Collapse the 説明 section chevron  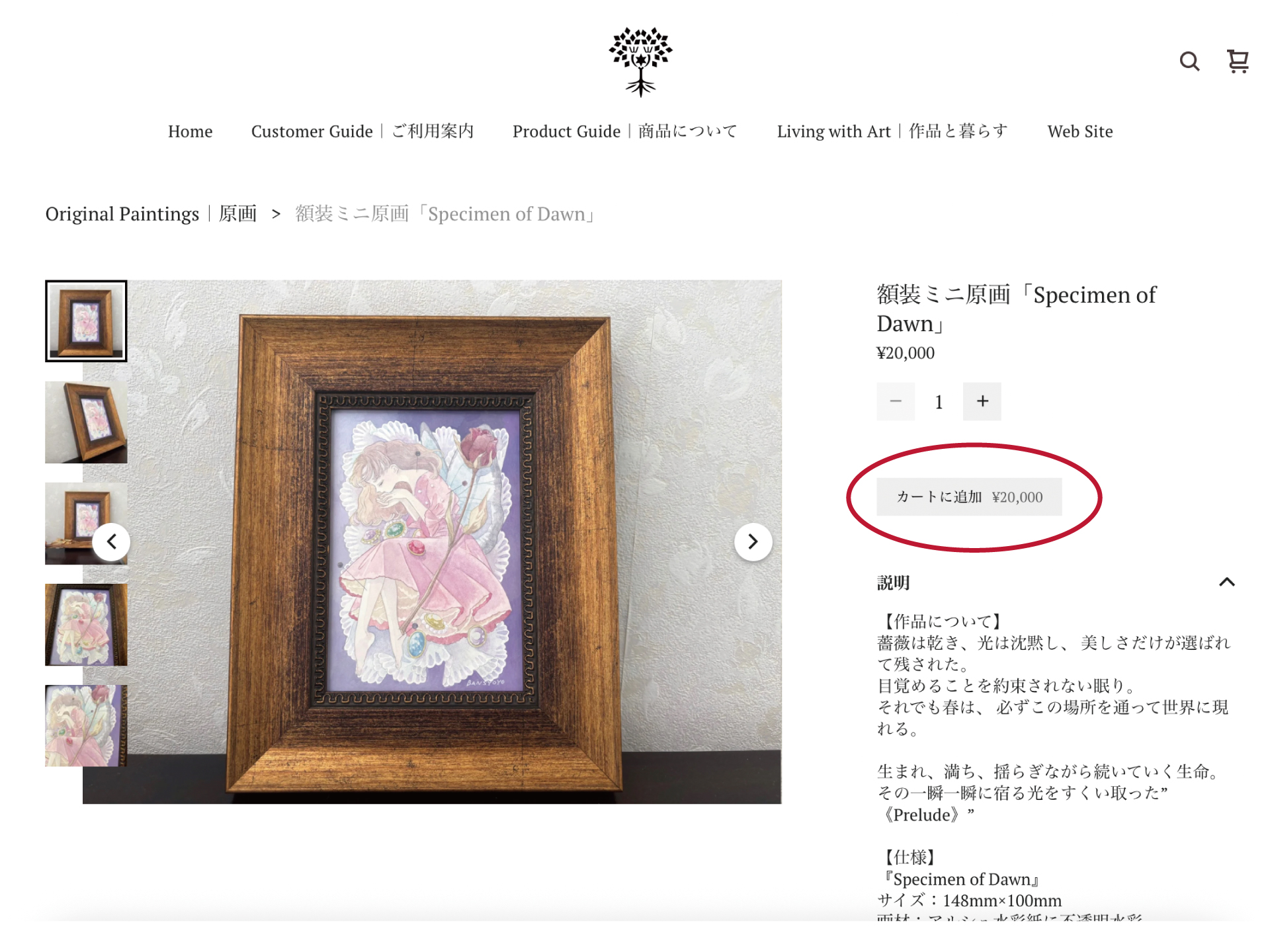pyautogui.click(x=1227, y=582)
